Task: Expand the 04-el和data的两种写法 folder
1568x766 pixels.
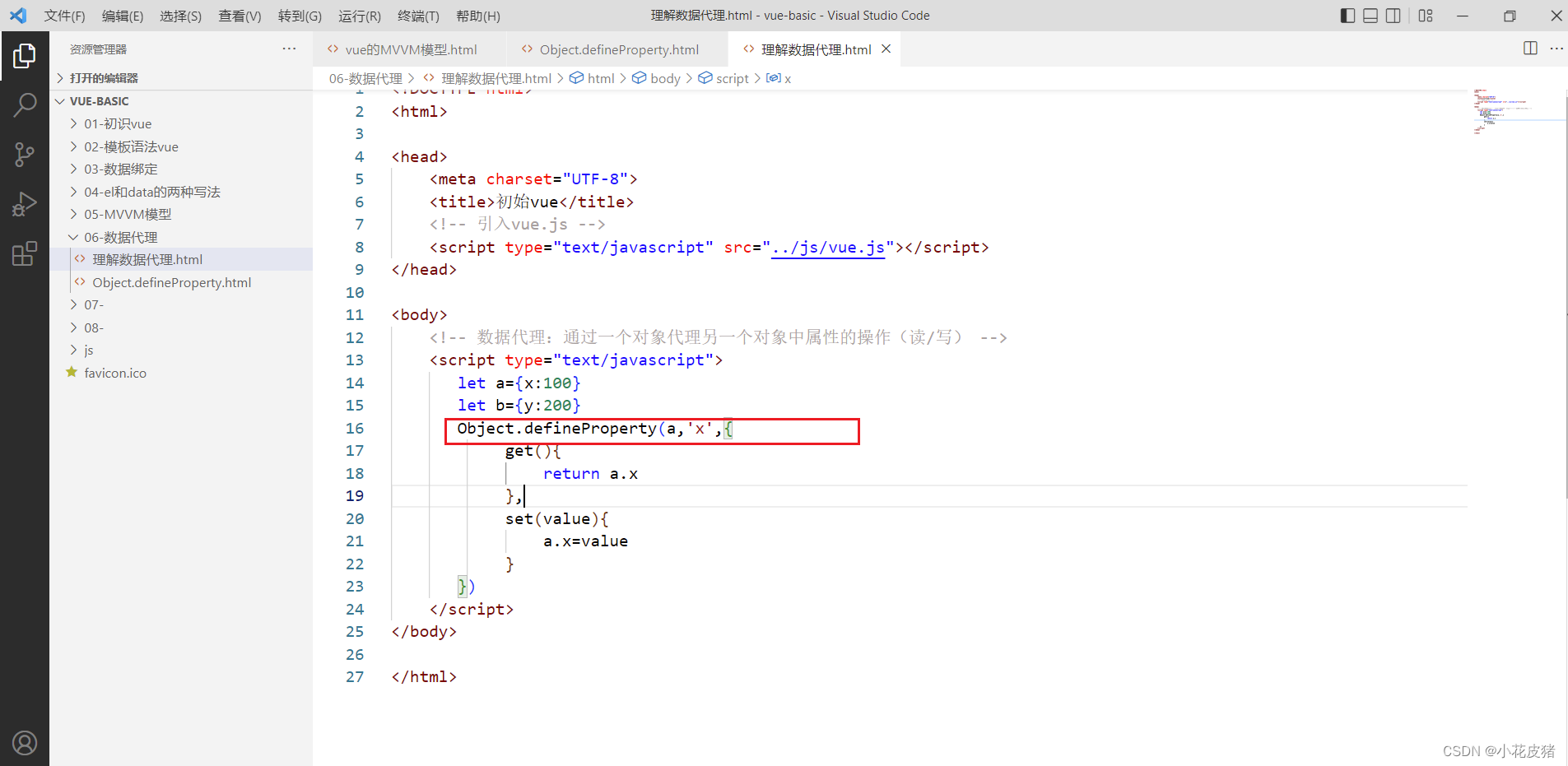Action: (x=181, y=192)
